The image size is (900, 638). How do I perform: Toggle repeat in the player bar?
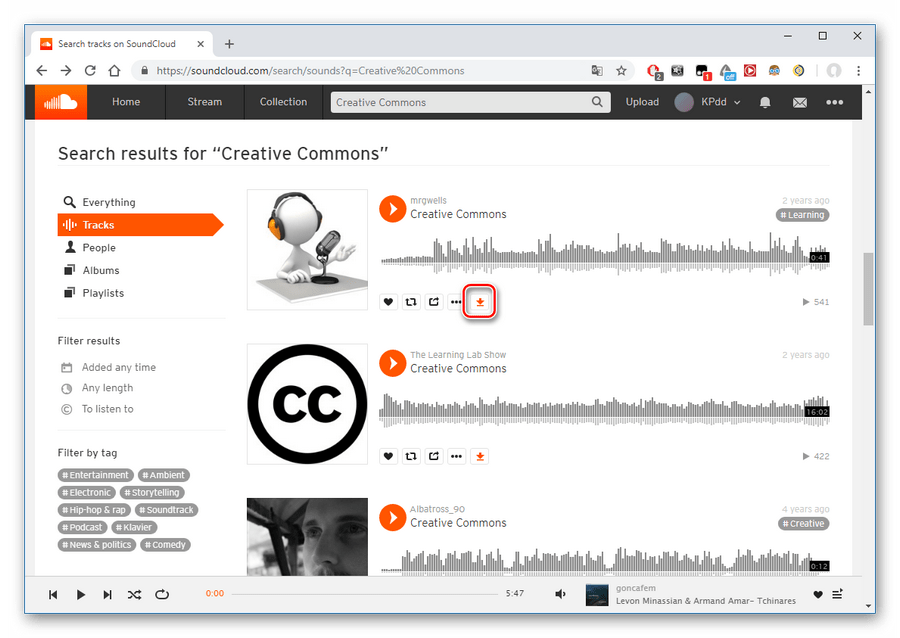pos(162,594)
